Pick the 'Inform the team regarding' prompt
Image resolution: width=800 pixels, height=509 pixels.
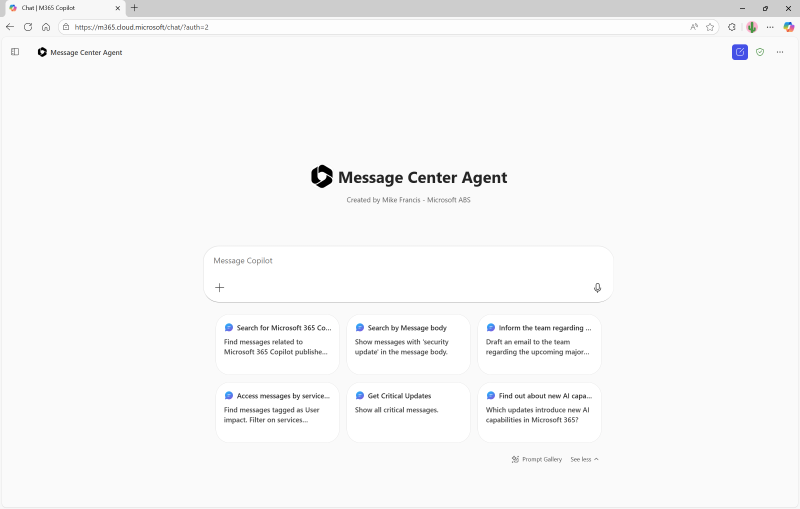(539, 344)
